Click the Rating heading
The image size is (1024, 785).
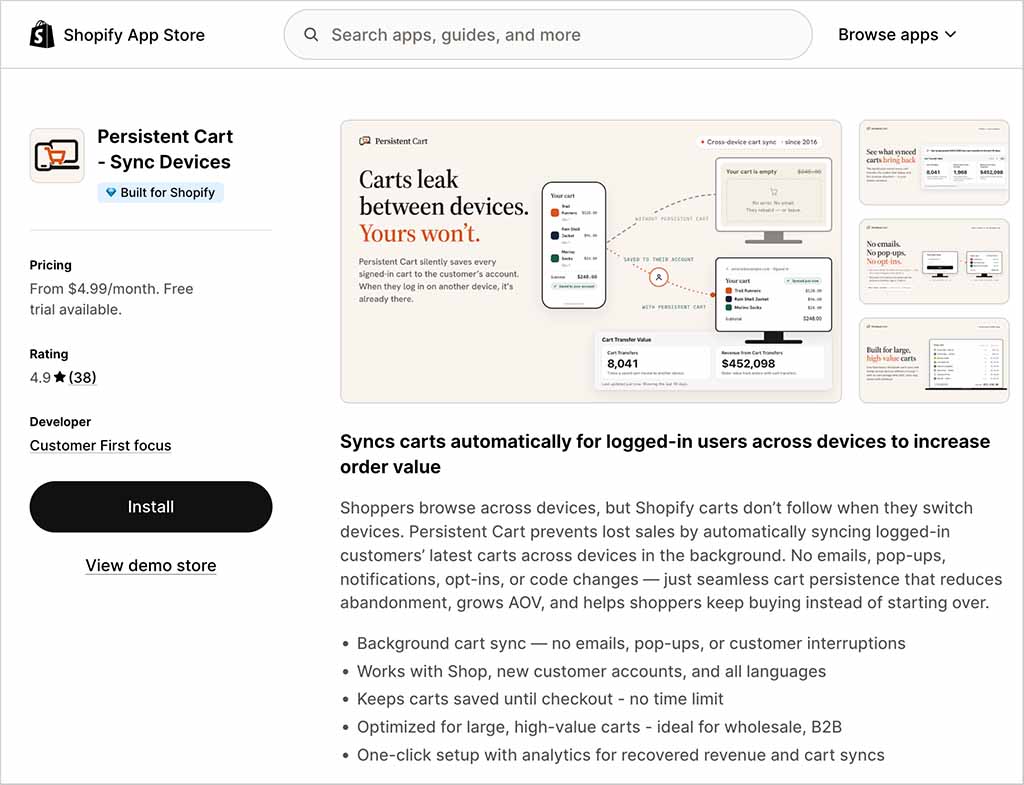click(x=48, y=354)
